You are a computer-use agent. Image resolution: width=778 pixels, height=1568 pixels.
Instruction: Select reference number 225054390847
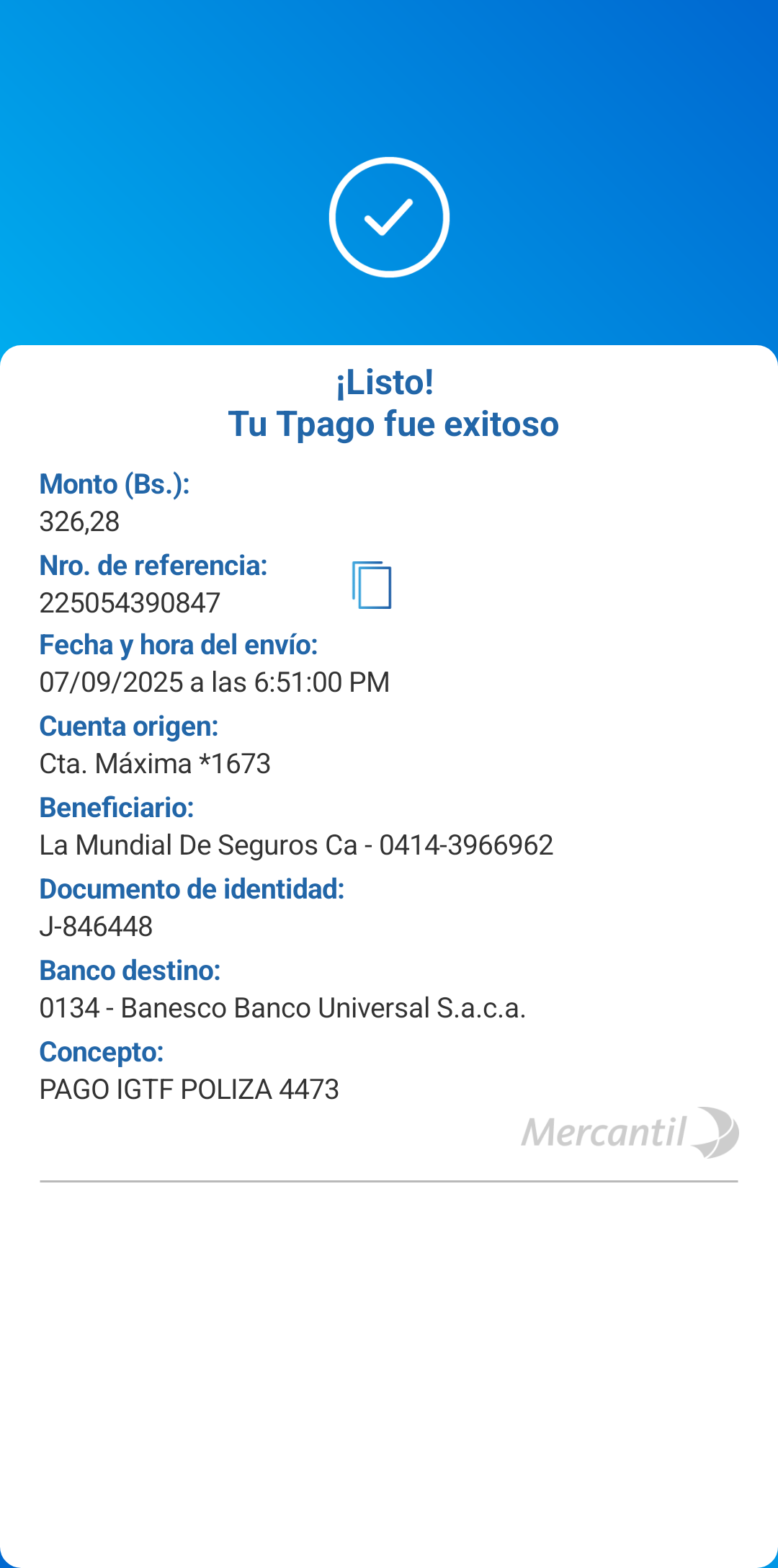pos(130,603)
